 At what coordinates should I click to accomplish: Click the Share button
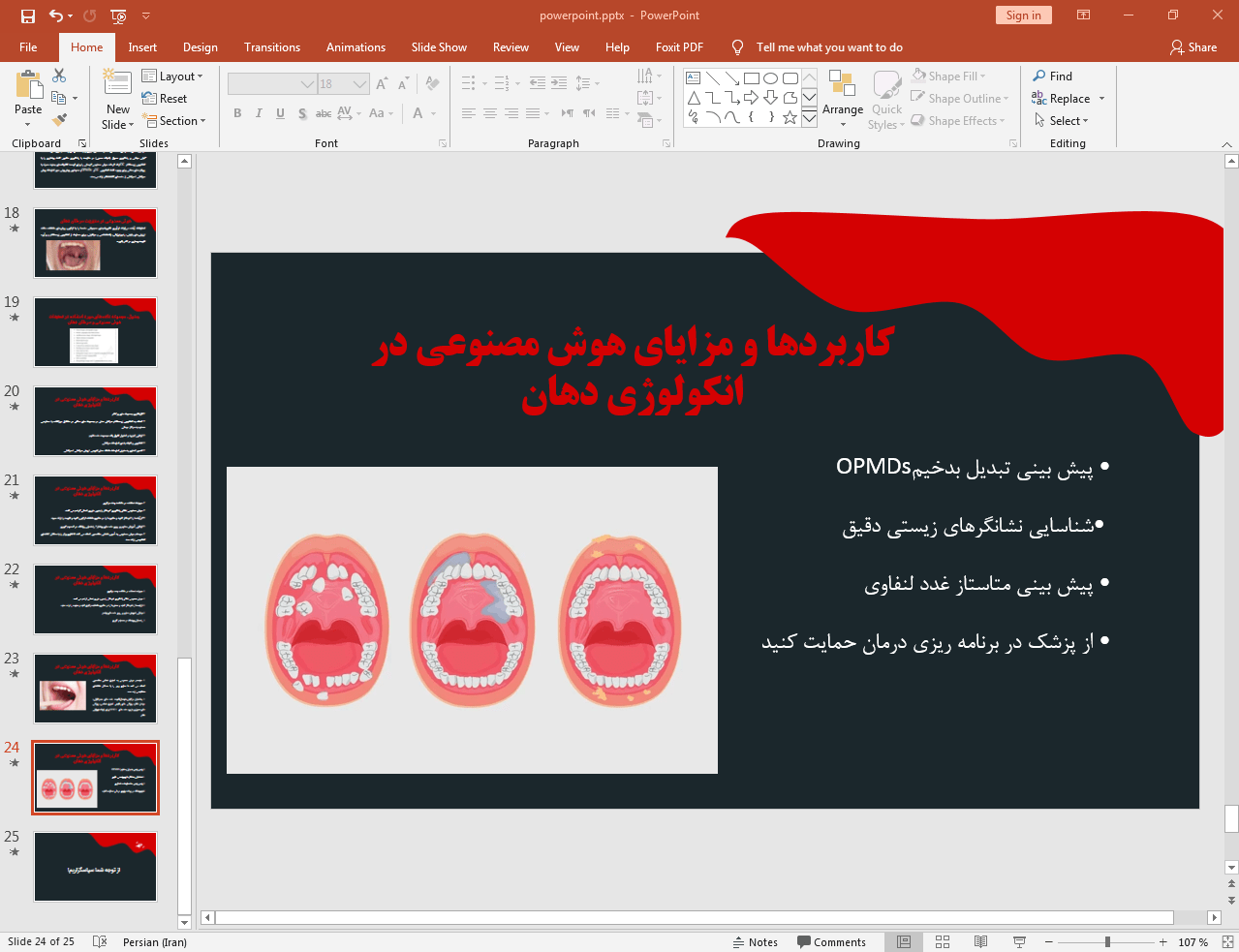pyautogui.click(x=1193, y=46)
